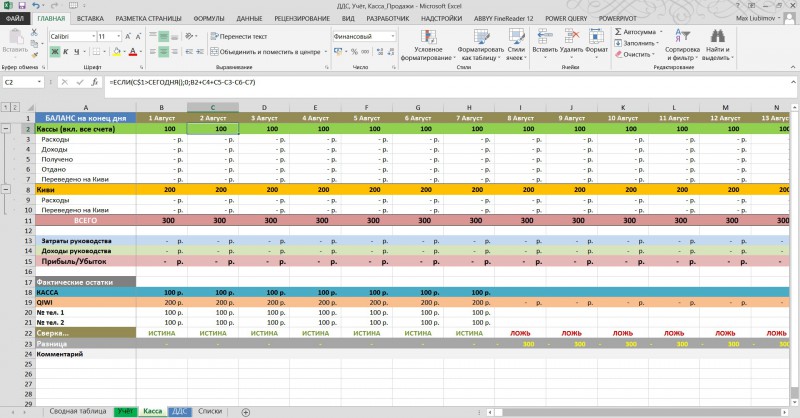Toggle align text left
This screenshot has height=418, width=800.
[153, 52]
